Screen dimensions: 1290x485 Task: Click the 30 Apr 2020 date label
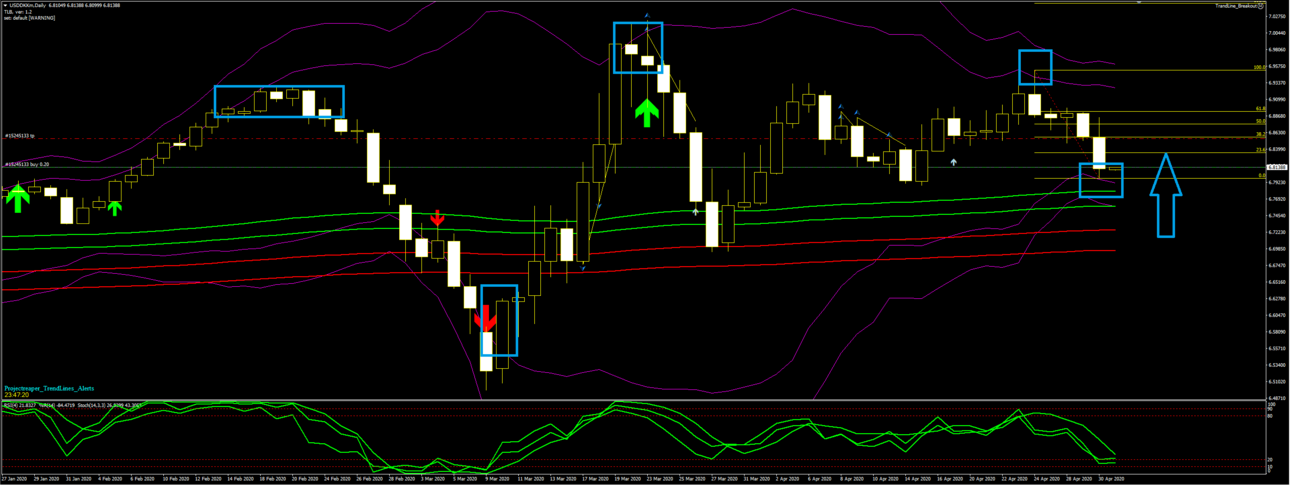1112,480
